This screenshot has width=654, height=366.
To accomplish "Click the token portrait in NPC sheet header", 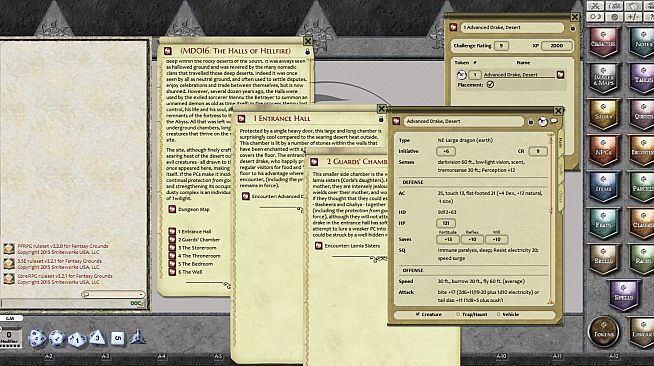I will pos(543,121).
